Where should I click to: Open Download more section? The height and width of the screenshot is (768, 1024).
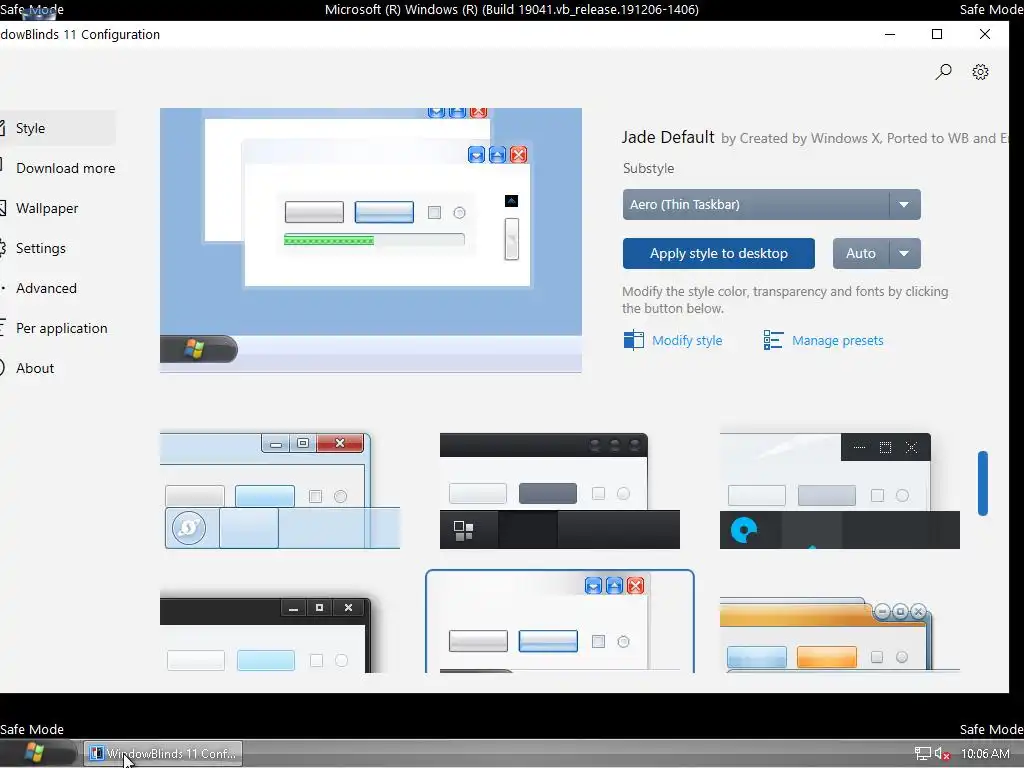[57, 168]
